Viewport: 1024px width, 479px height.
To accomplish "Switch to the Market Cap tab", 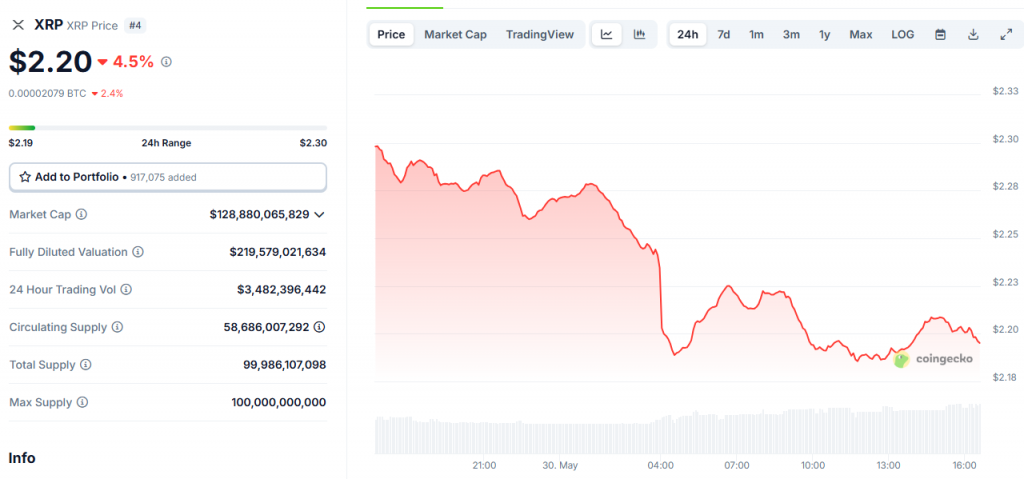I will click(x=455, y=34).
